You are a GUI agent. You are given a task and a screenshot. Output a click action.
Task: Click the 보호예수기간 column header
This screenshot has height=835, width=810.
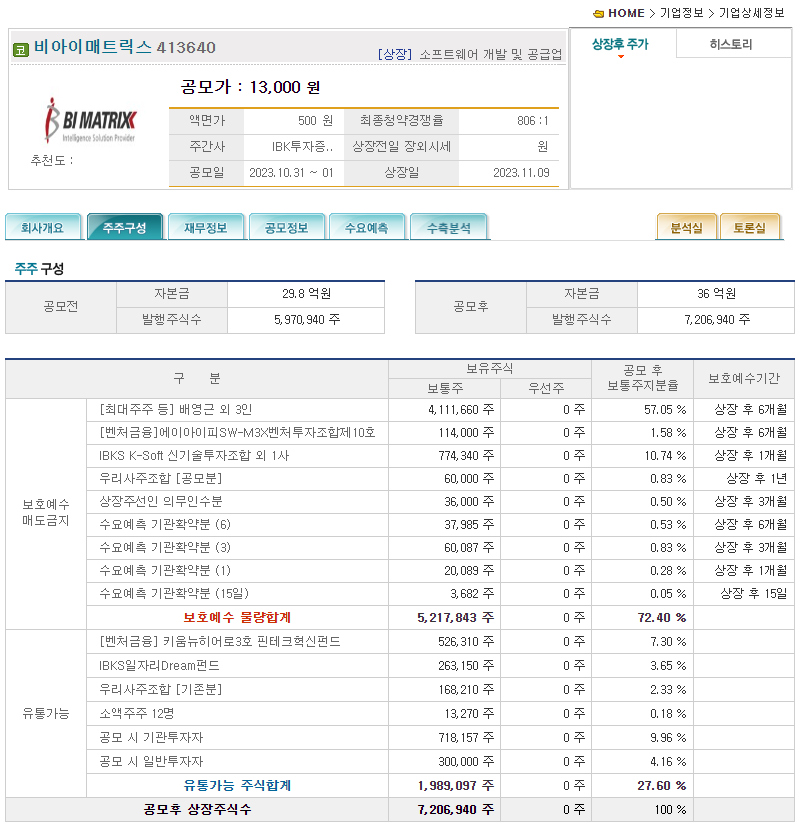click(x=743, y=378)
